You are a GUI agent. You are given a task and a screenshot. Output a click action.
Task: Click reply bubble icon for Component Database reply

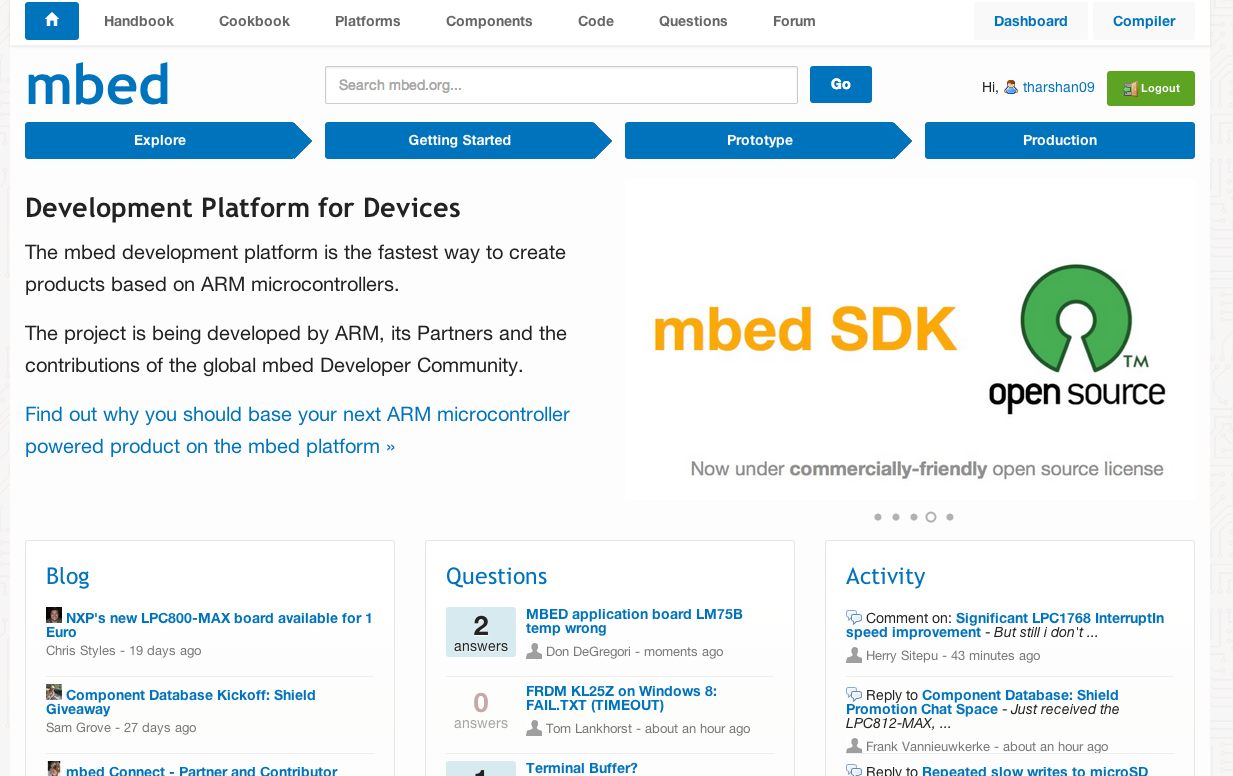(854, 694)
